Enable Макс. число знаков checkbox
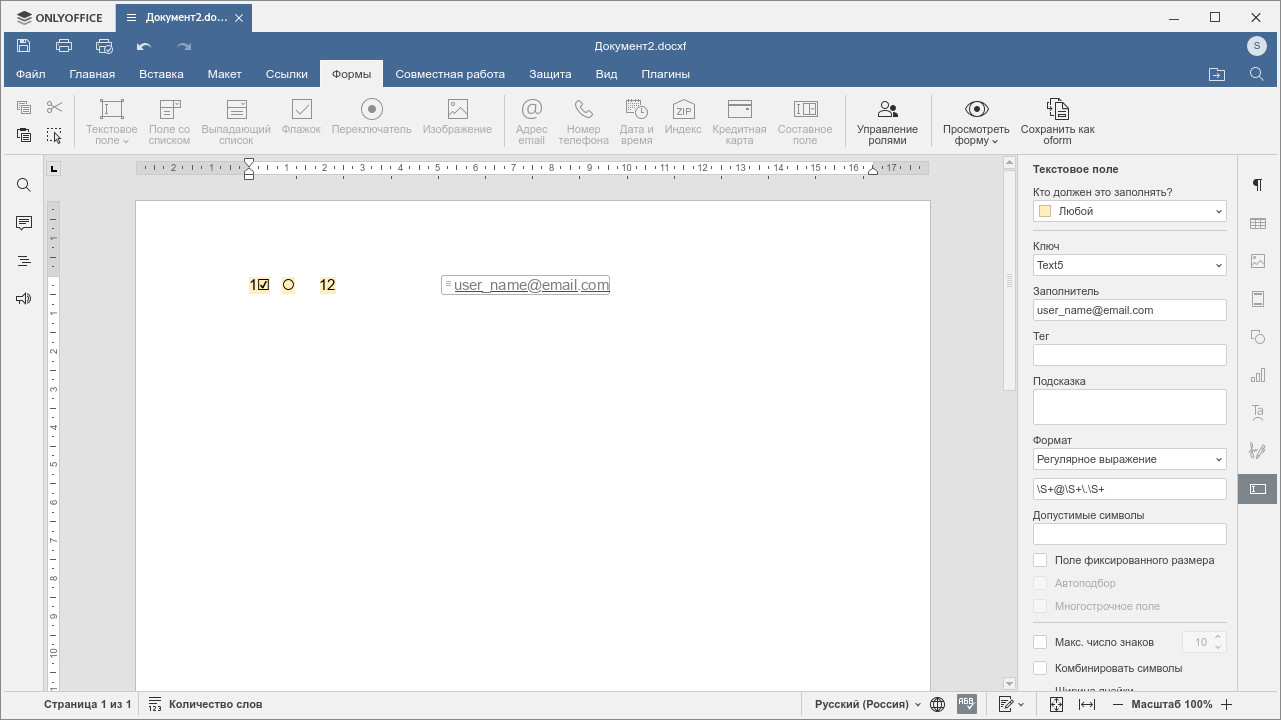Viewport: 1281px width, 720px height. click(x=1040, y=642)
